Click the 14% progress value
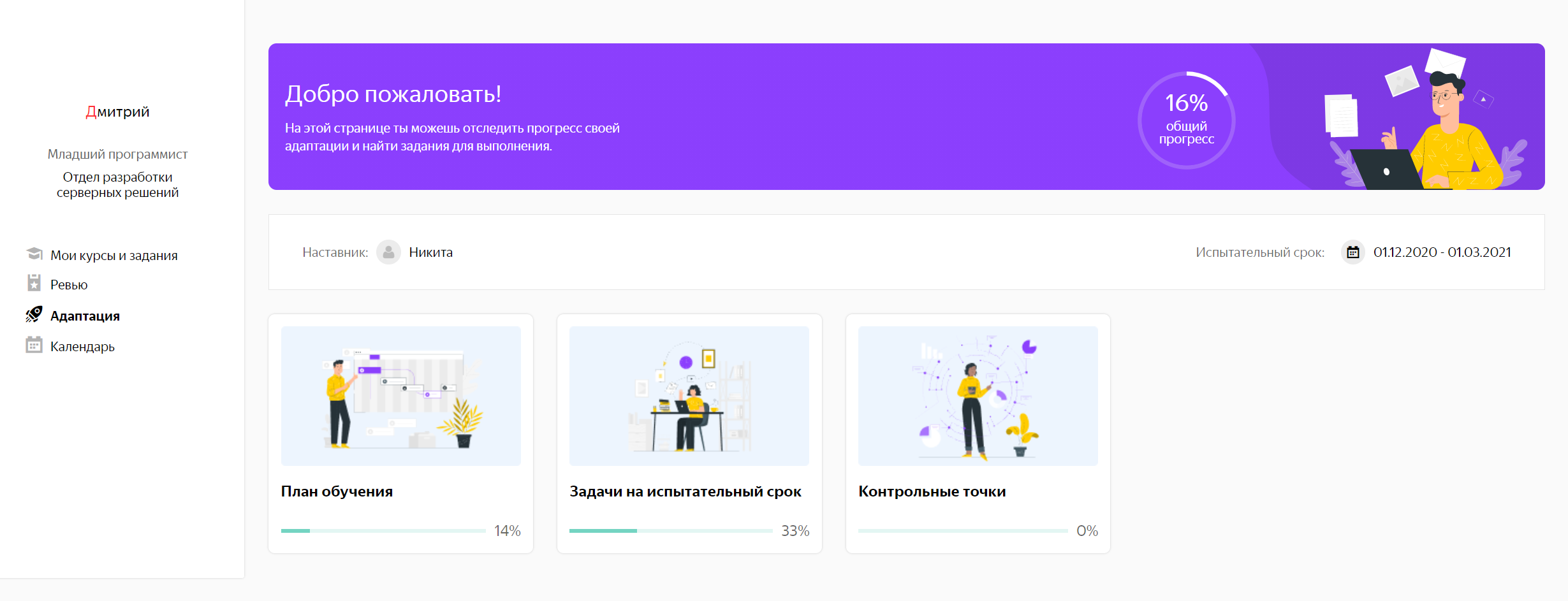The image size is (1568, 601). pyautogui.click(x=508, y=531)
